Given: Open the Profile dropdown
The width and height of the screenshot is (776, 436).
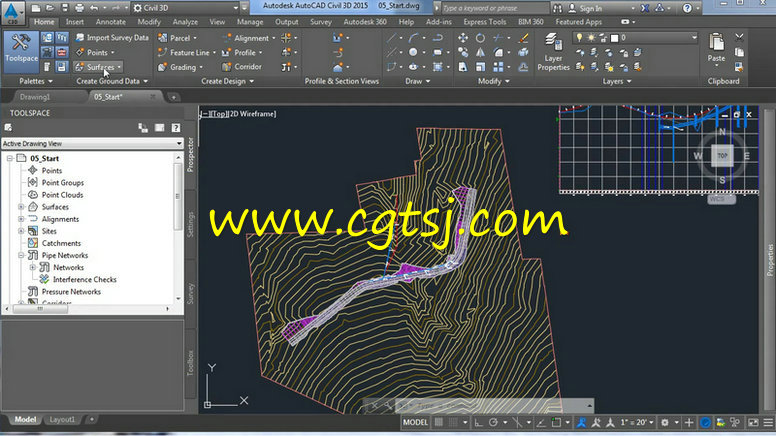Looking at the screenshot, I should (242, 52).
